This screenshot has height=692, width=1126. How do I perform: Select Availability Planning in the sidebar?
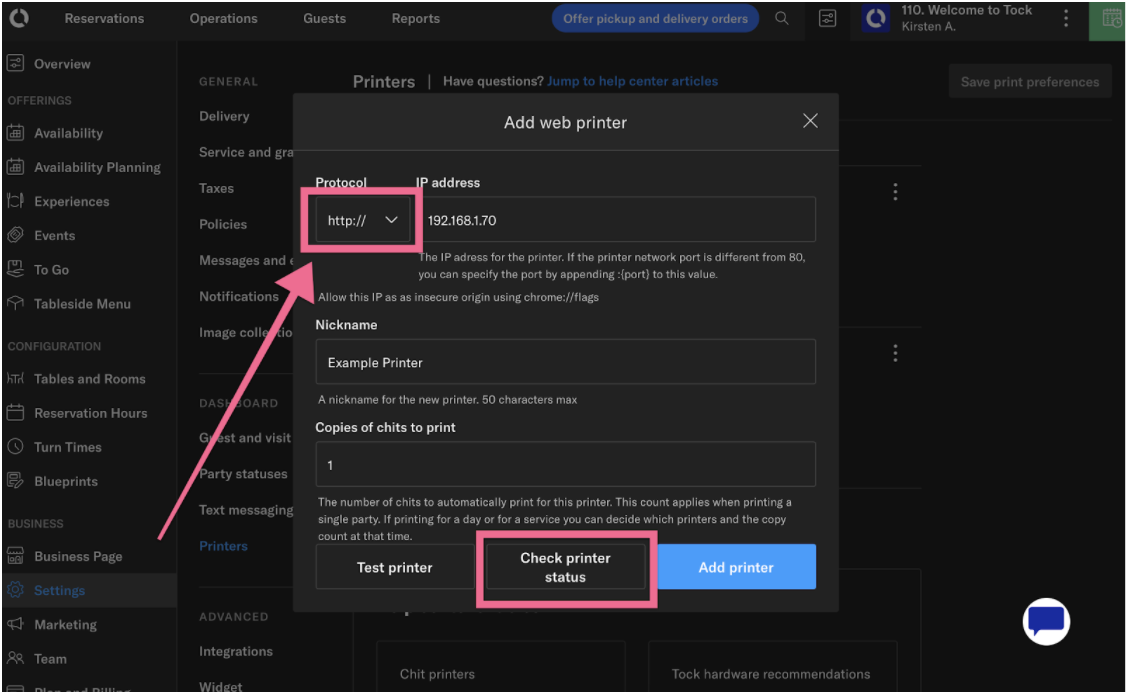click(x=97, y=167)
